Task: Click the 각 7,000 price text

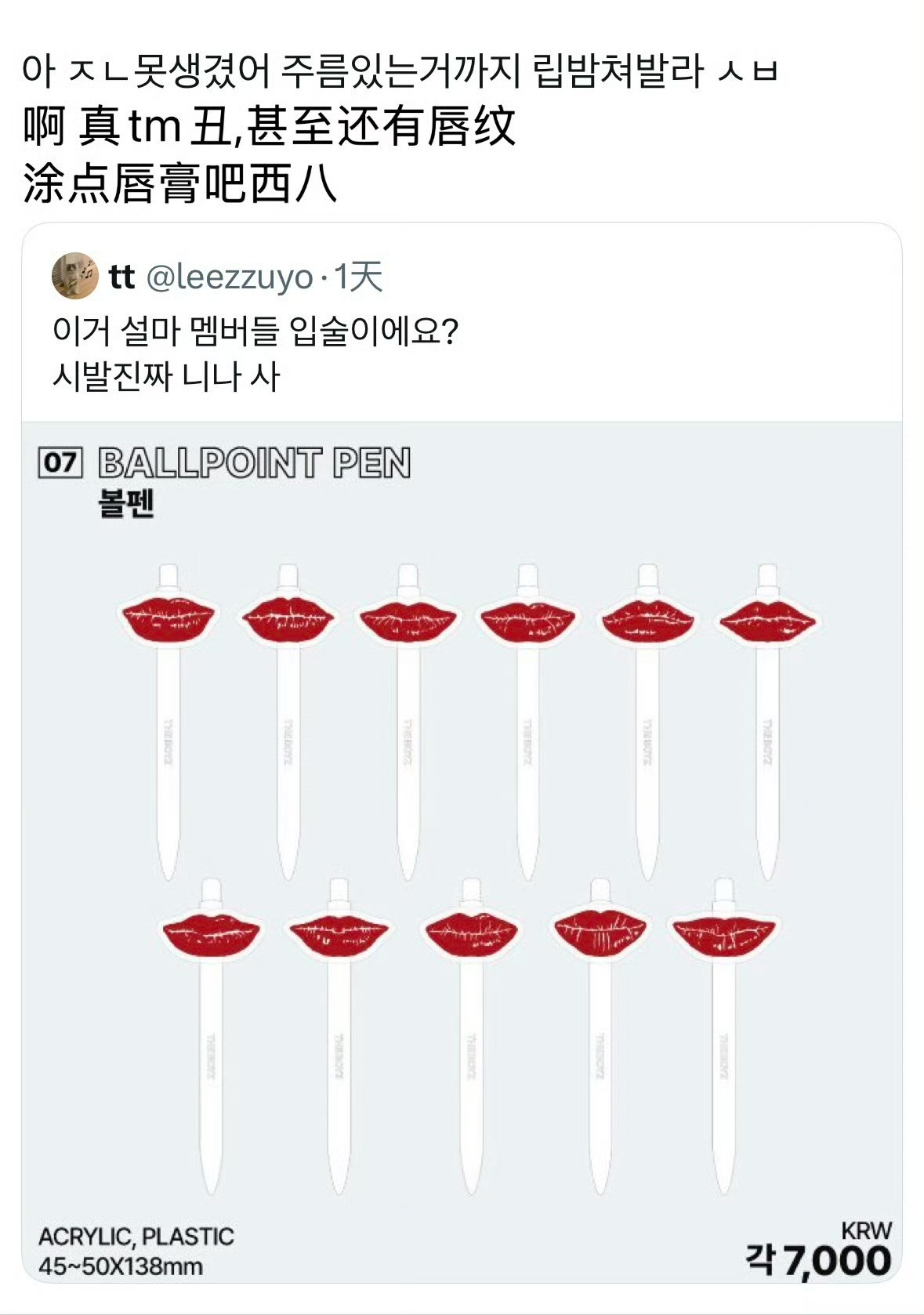Action: [819, 1261]
